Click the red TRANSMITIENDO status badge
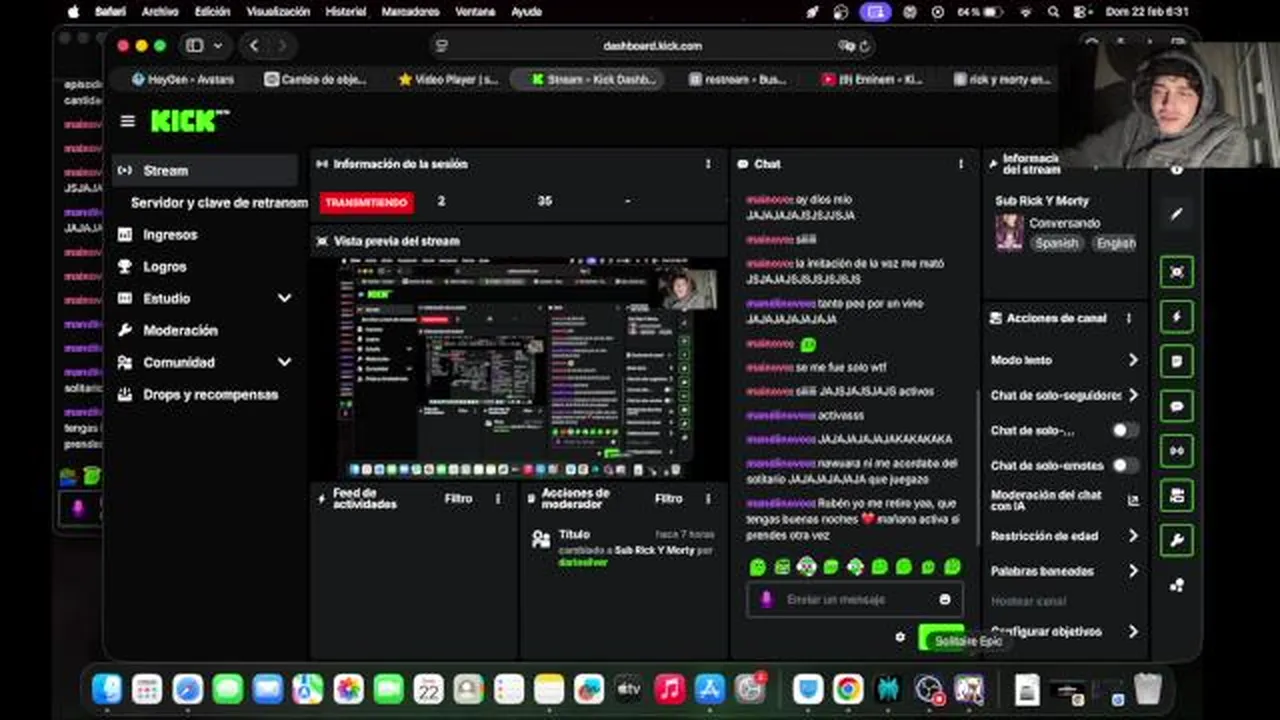Image resolution: width=1280 pixels, height=720 pixels. [x=367, y=202]
